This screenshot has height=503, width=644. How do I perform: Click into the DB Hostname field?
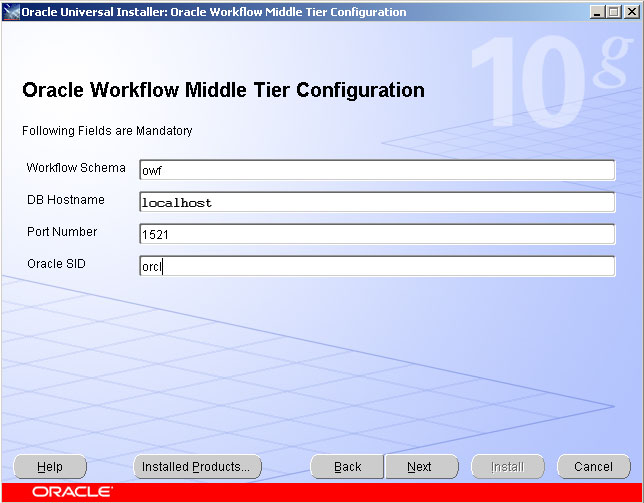377,202
